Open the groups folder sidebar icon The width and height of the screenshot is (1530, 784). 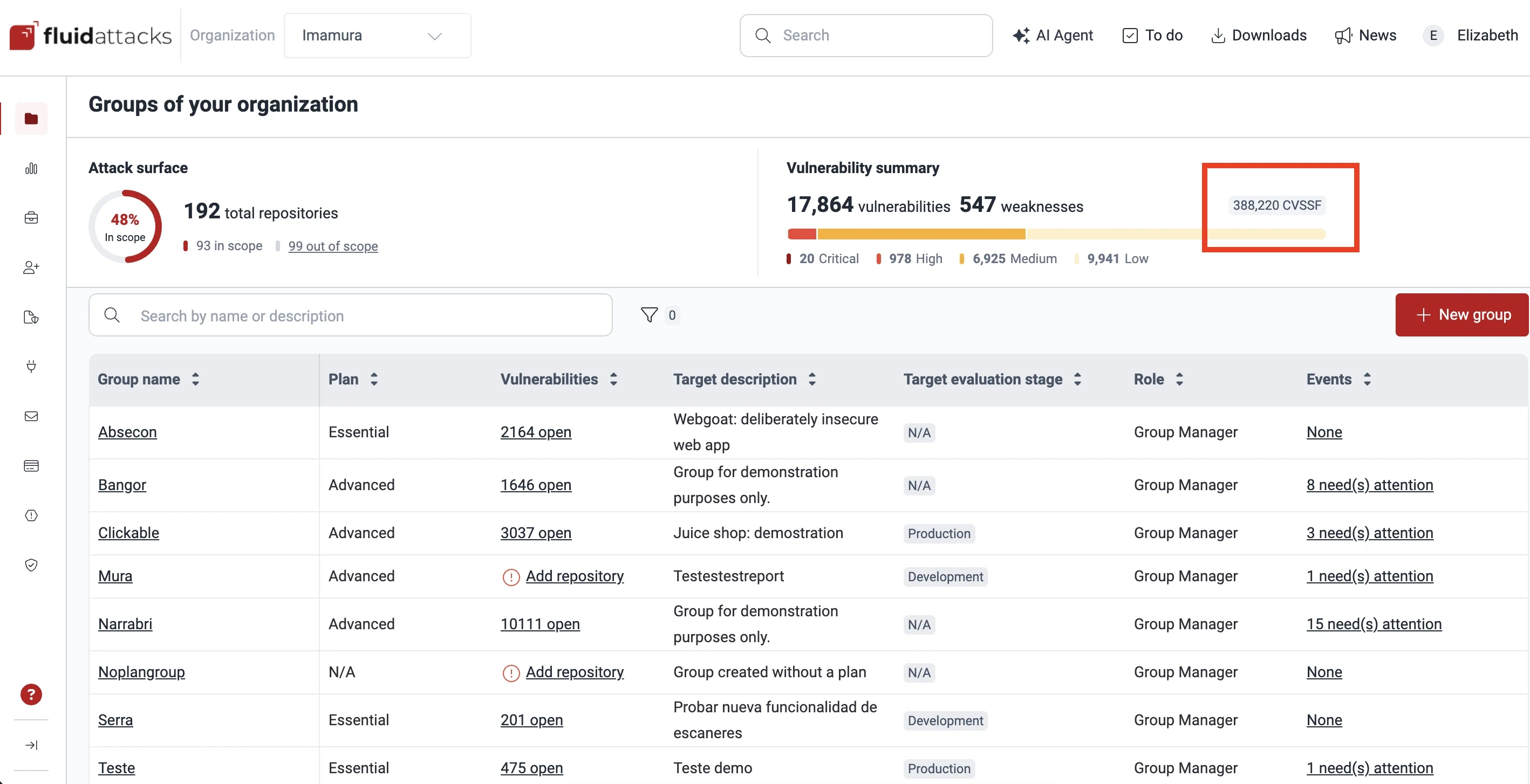(31, 119)
